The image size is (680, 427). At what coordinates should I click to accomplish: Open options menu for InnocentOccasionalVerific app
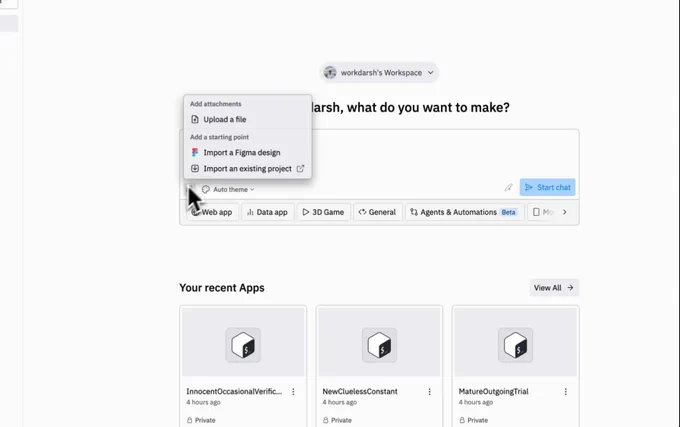click(x=293, y=392)
